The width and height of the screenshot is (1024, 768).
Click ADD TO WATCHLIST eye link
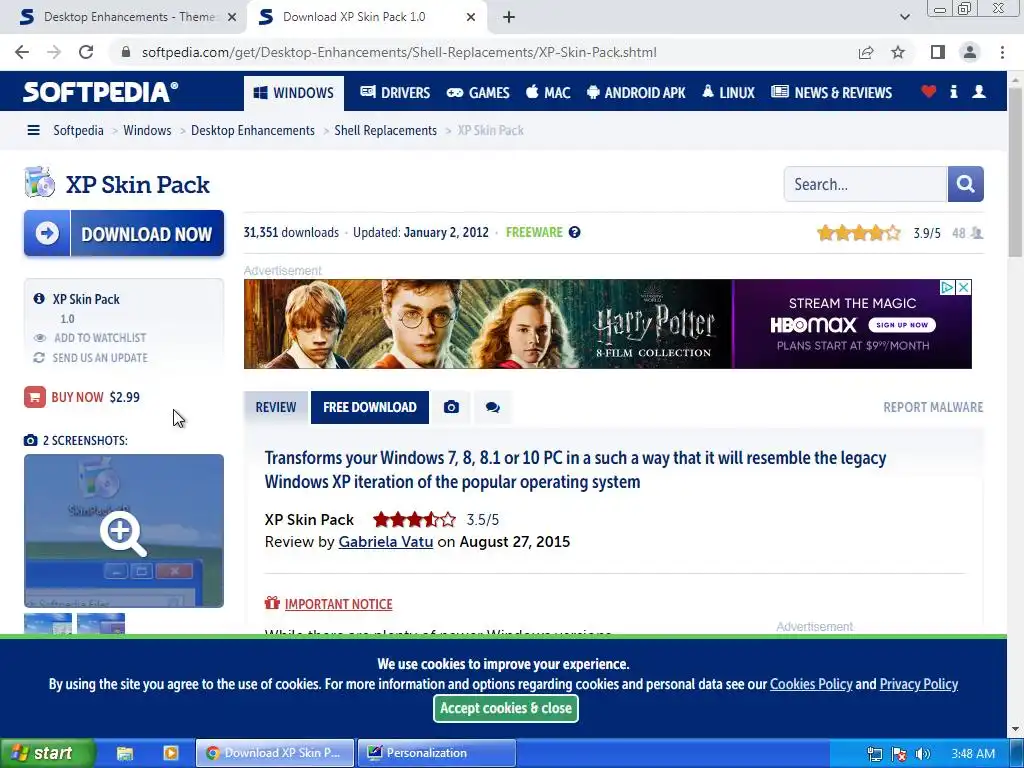(90, 338)
